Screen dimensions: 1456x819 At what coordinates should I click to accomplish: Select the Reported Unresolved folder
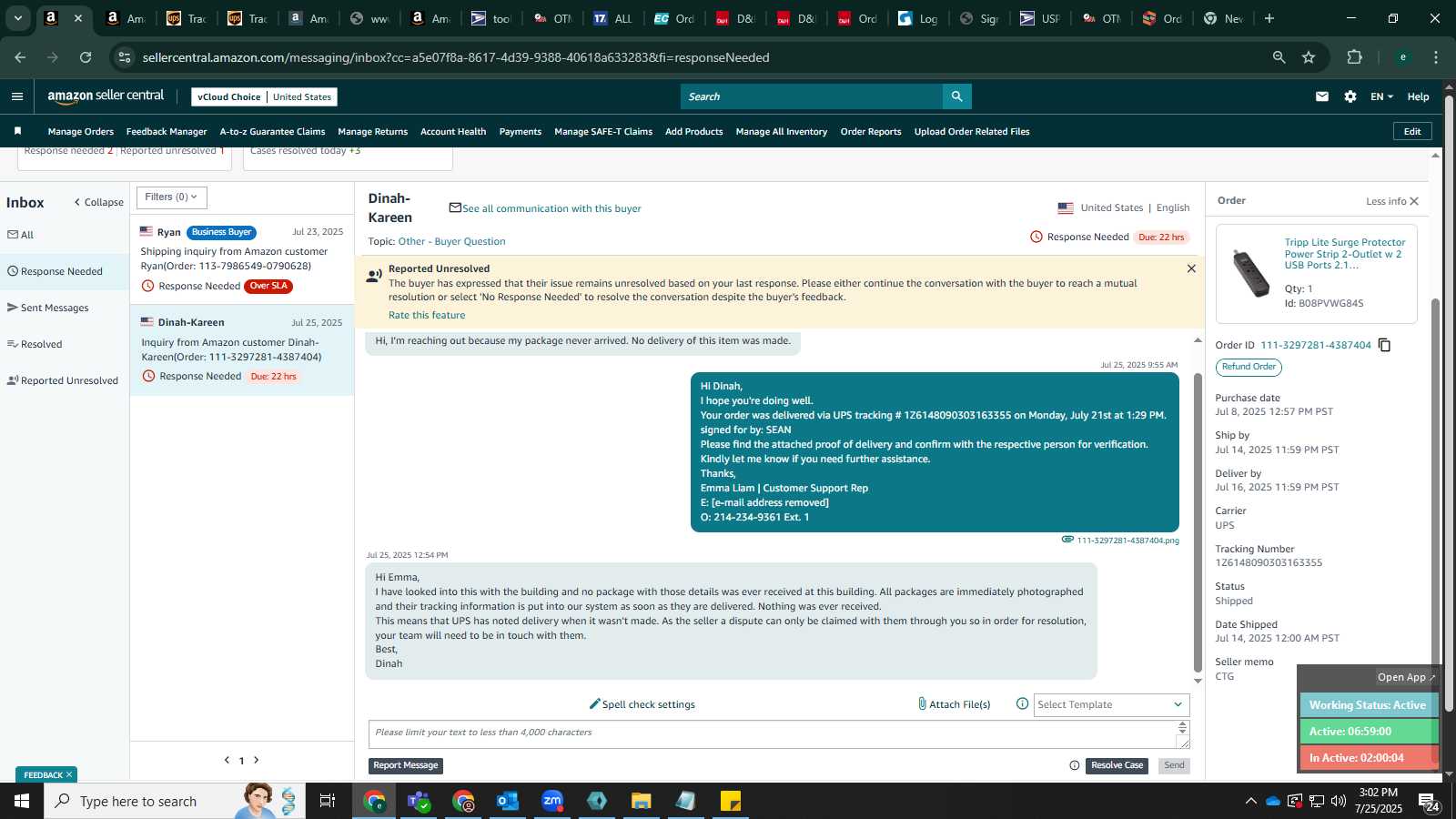coord(63,380)
